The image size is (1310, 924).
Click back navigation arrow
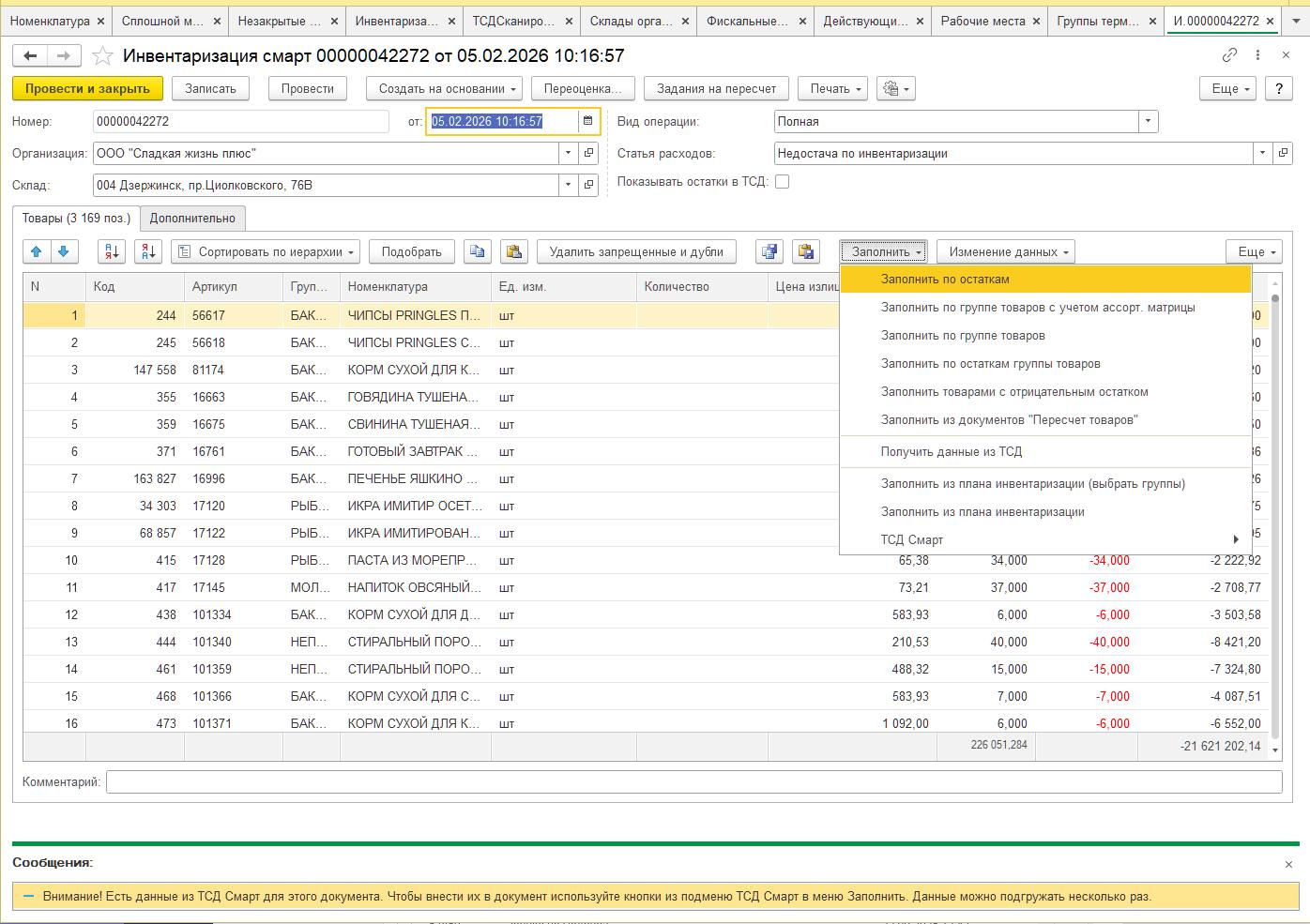click(30, 56)
